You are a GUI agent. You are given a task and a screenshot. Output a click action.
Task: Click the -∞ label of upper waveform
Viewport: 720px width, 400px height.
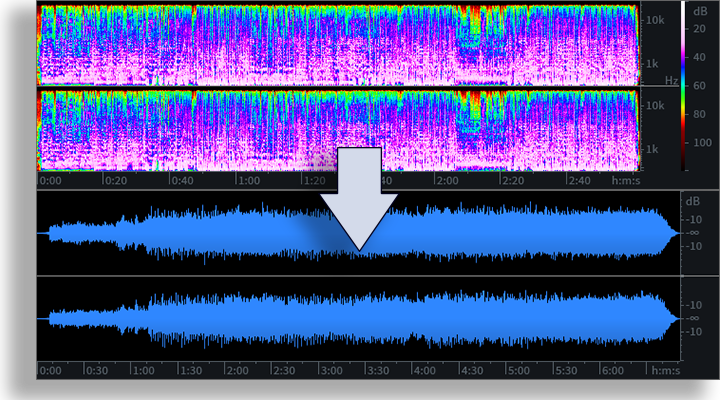click(x=693, y=233)
